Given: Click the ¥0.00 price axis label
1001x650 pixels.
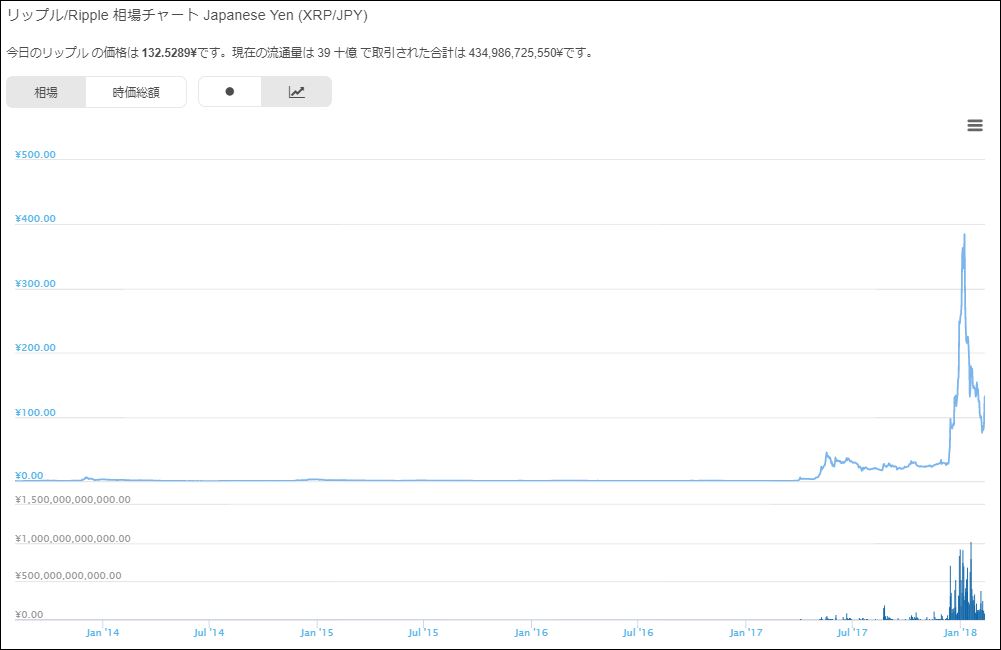Looking at the screenshot, I should point(29,476).
